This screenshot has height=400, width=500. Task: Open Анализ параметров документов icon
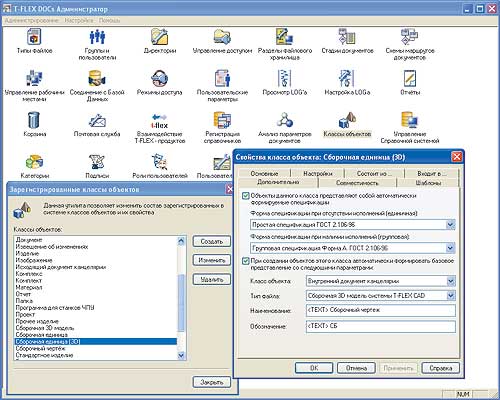click(285, 120)
